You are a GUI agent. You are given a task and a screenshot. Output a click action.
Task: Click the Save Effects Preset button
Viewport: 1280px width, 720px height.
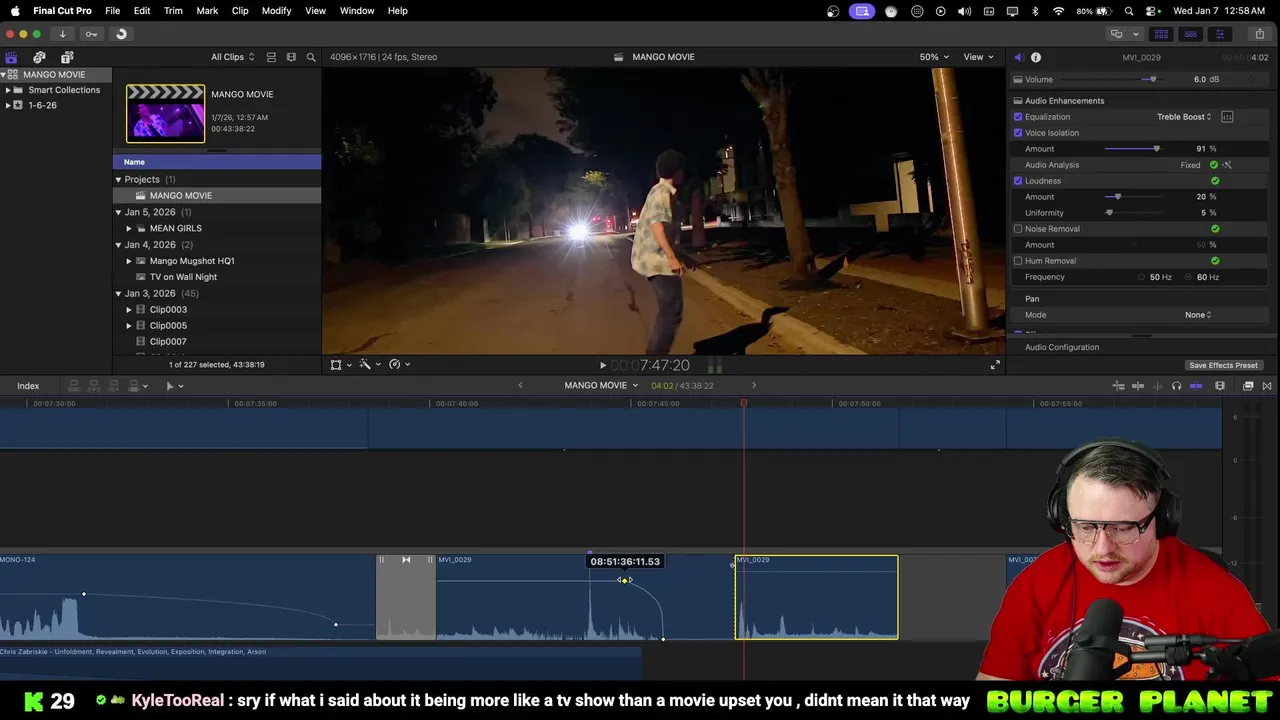click(1223, 366)
